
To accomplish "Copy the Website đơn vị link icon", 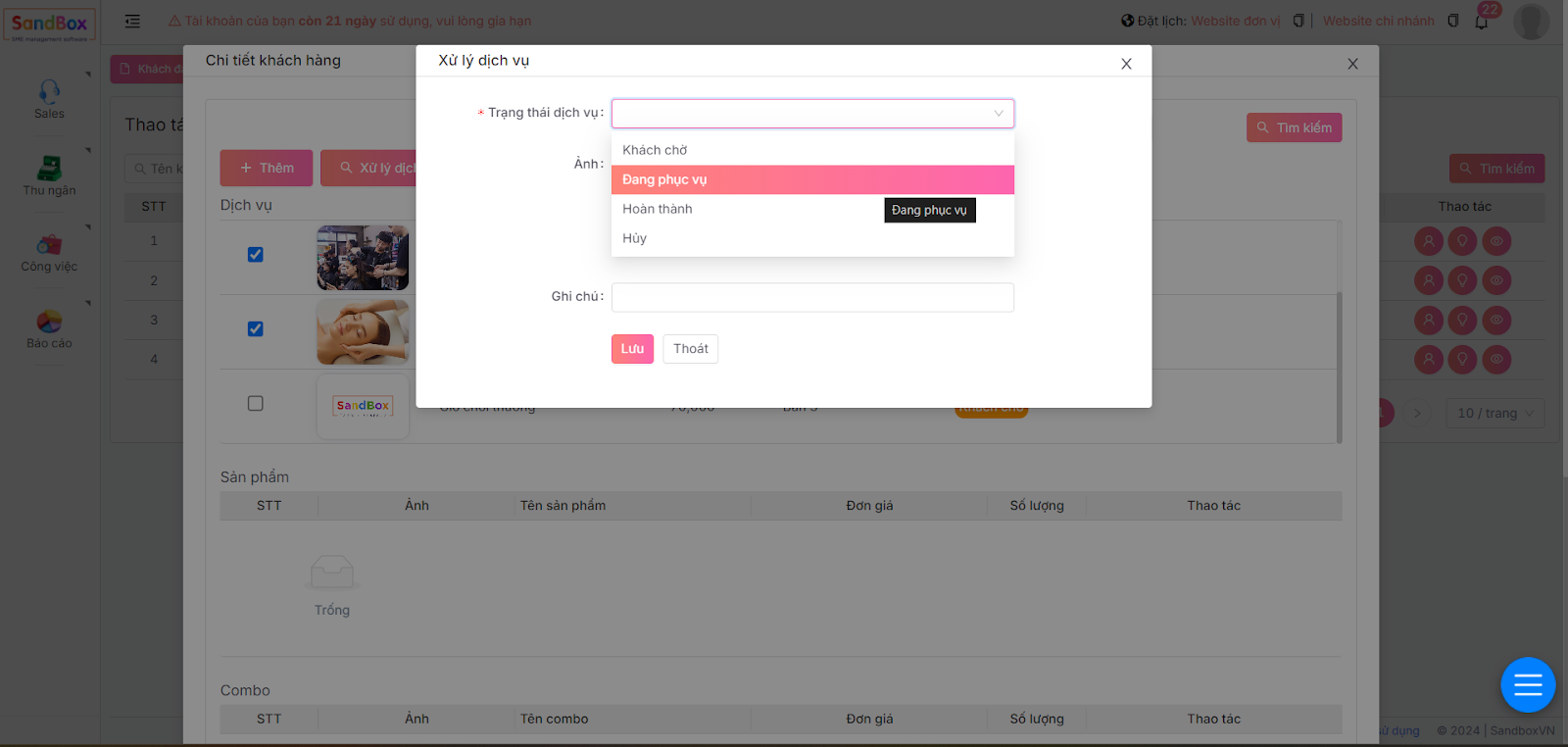I will (x=1298, y=21).
